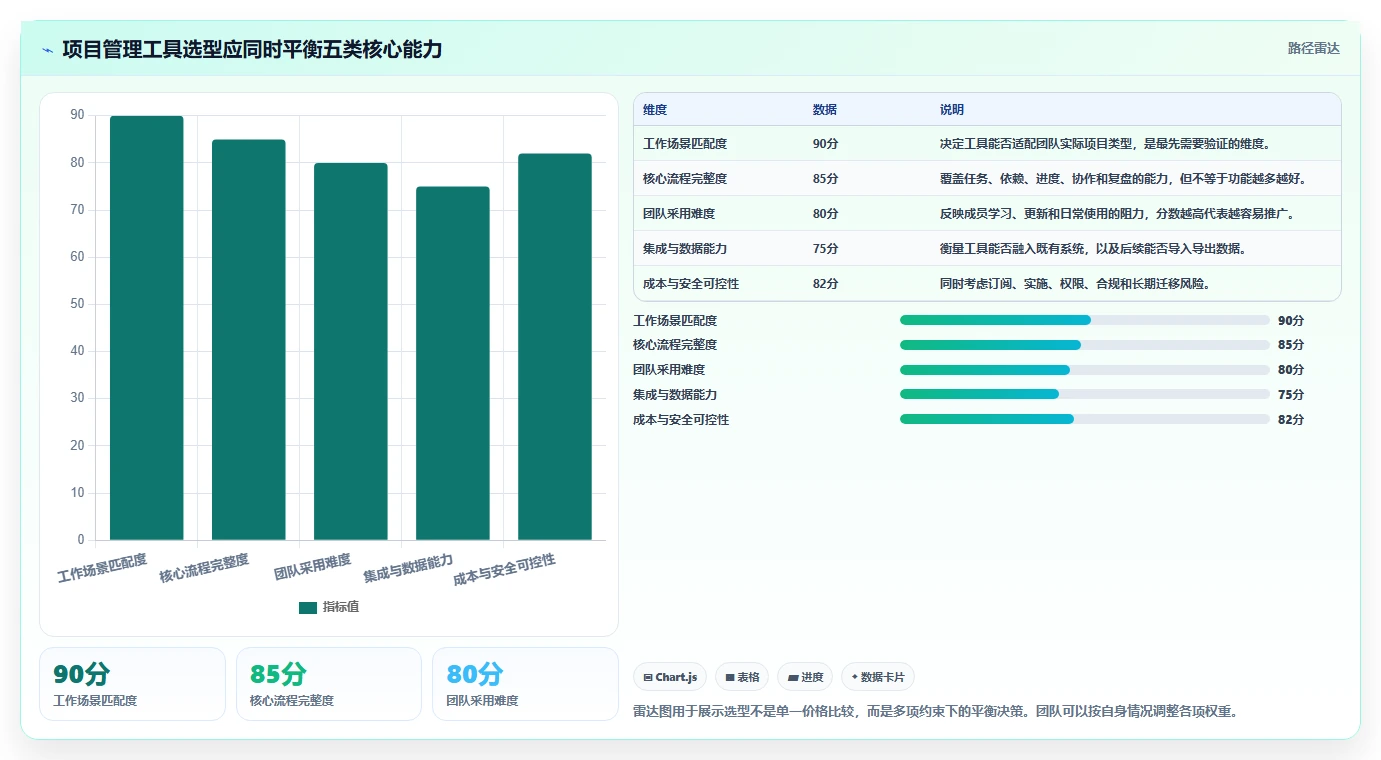Click the 工作场景匹配度 label beside its progress bar
This screenshot has height=760, width=1381.
point(675,321)
